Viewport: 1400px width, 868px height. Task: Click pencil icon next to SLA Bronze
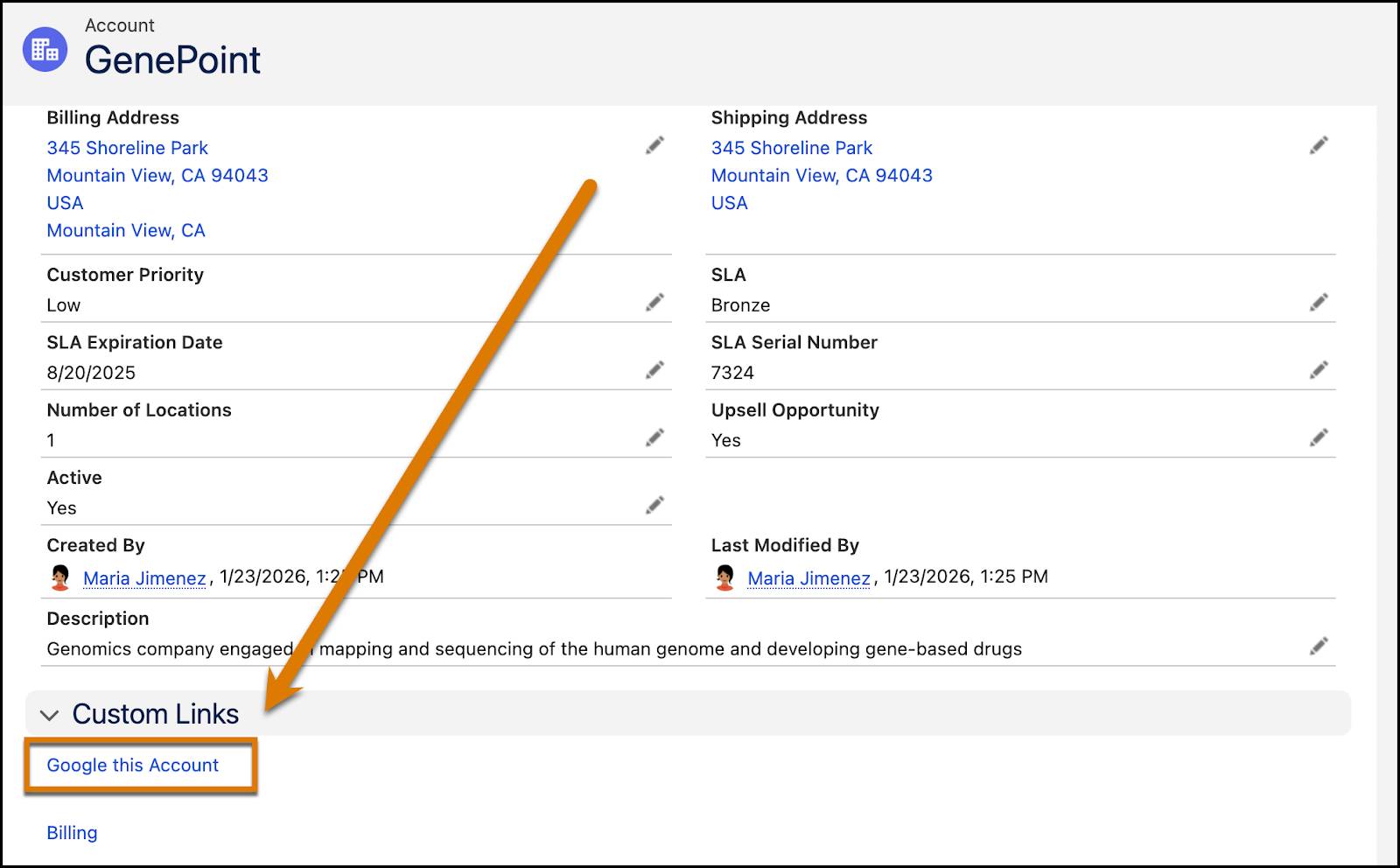coord(1319,303)
